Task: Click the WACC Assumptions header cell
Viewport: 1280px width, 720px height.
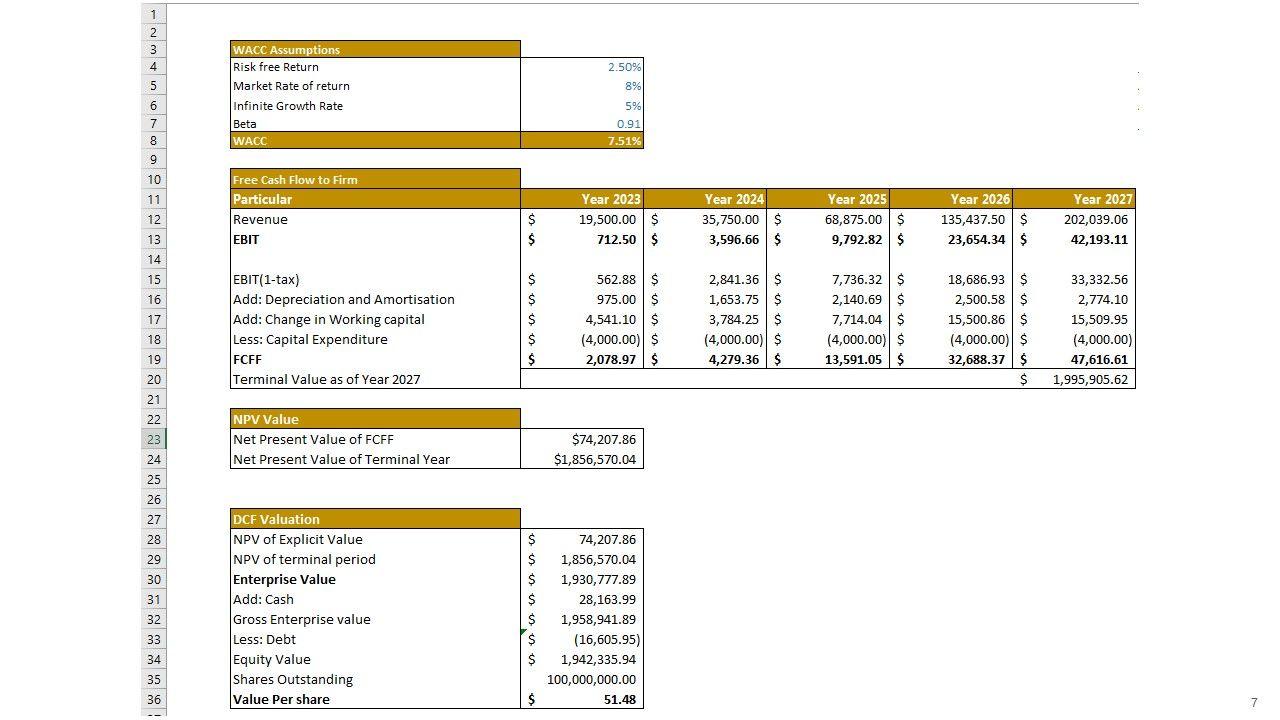Action: point(375,49)
